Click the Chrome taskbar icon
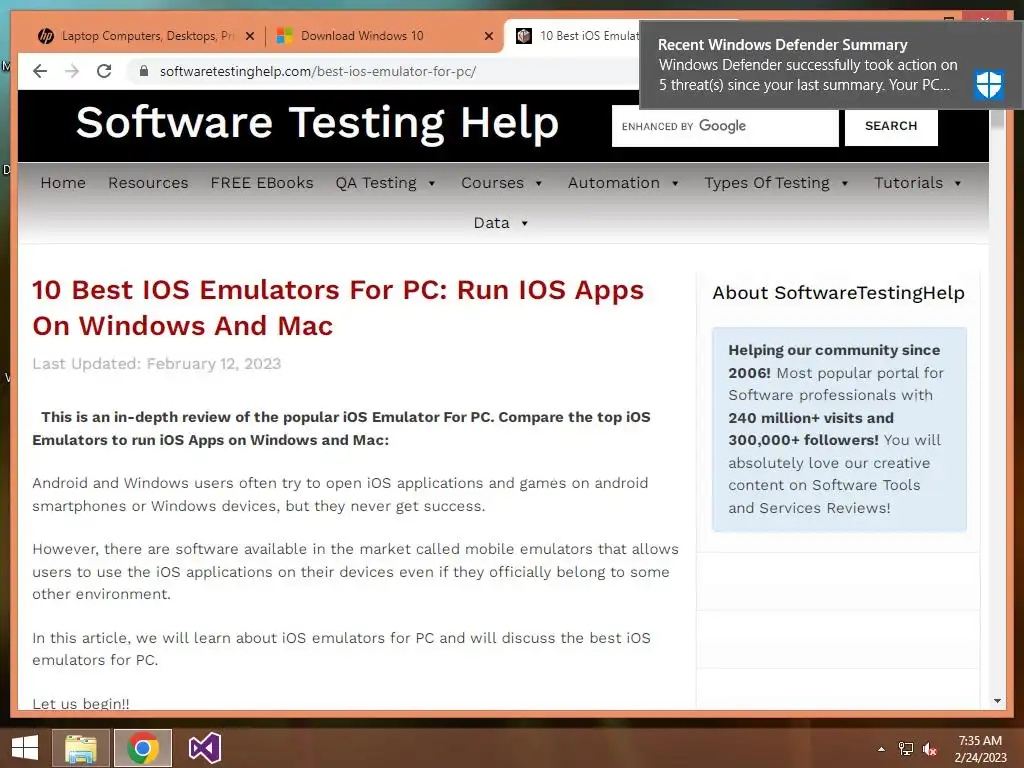 click(x=143, y=748)
